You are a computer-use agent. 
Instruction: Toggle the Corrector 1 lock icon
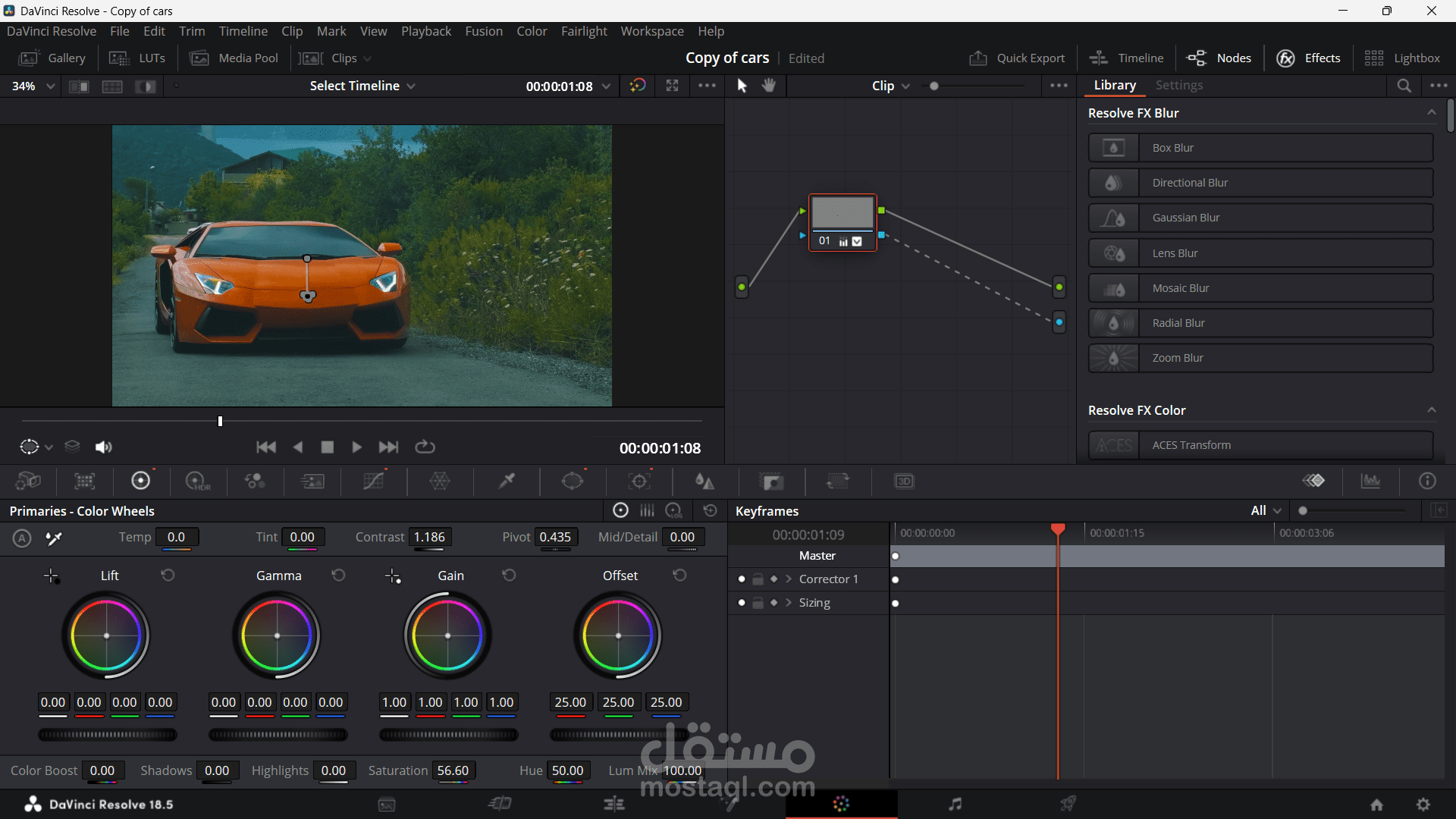tap(758, 579)
